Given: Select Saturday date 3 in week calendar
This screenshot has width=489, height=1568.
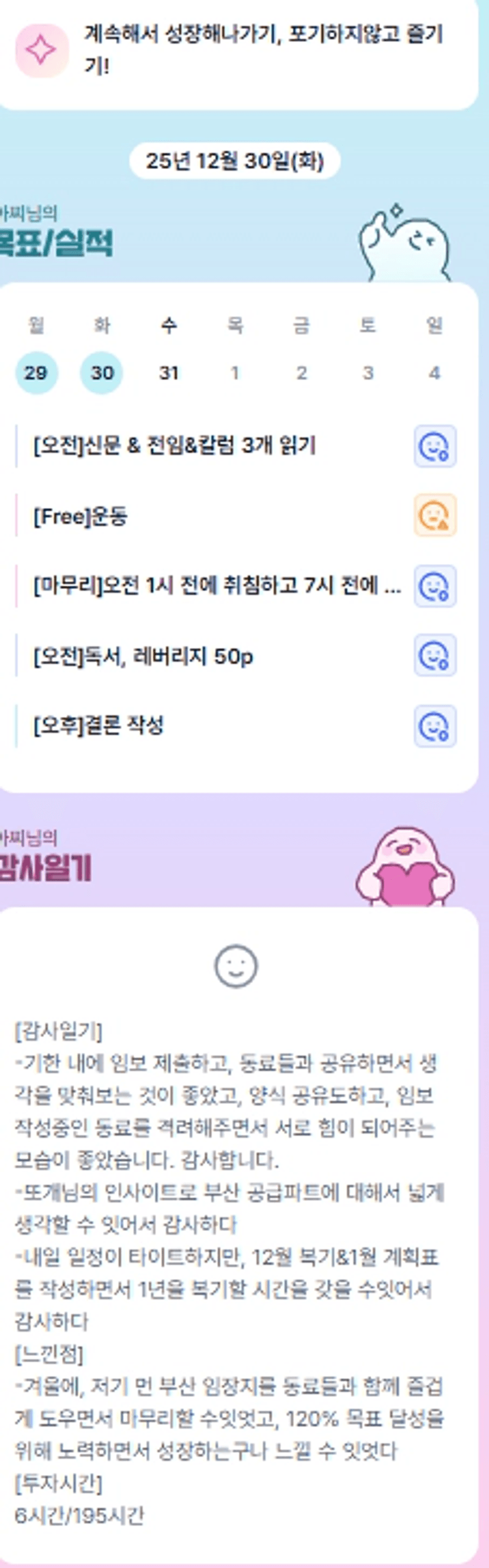Looking at the screenshot, I should pos(368,372).
